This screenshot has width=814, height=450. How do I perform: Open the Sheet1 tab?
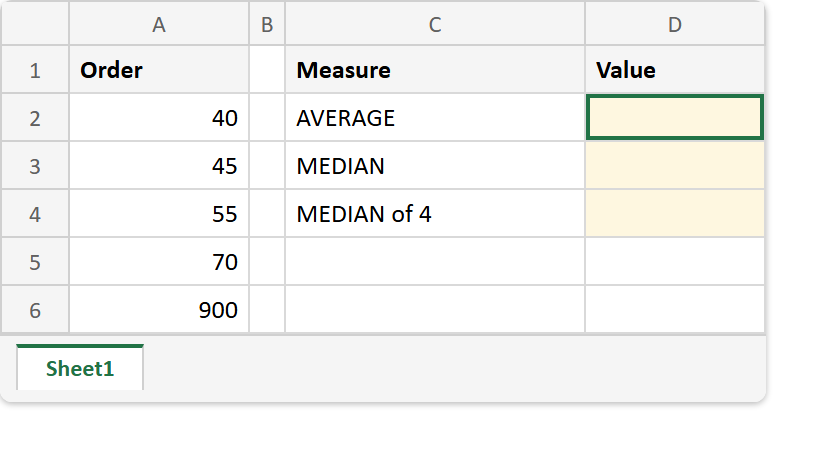(80, 368)
